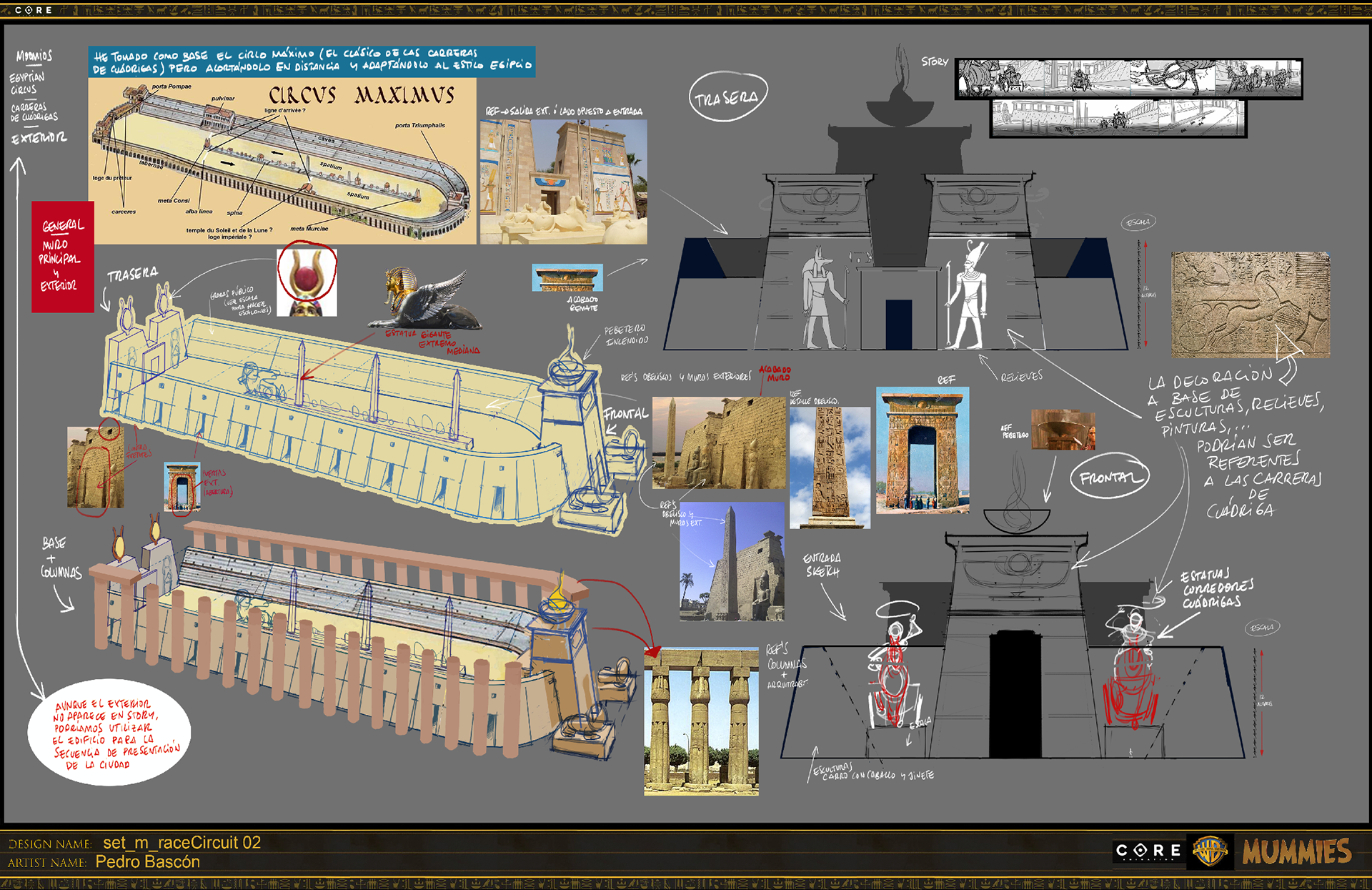Click the Warner Bros shield logo

(1210, 851)
